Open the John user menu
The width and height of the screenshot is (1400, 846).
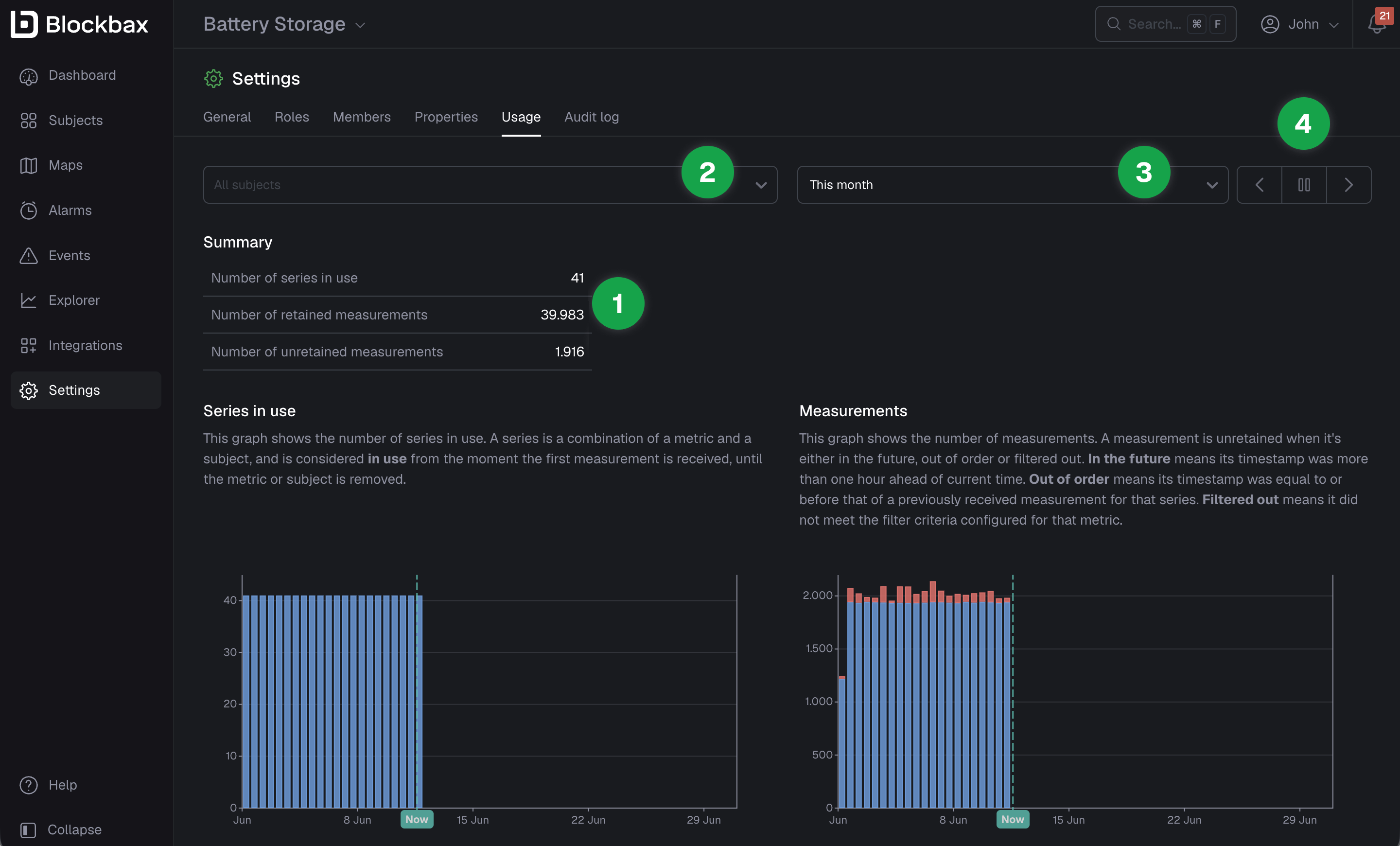pyautogui.click(x=1300, y=24)
